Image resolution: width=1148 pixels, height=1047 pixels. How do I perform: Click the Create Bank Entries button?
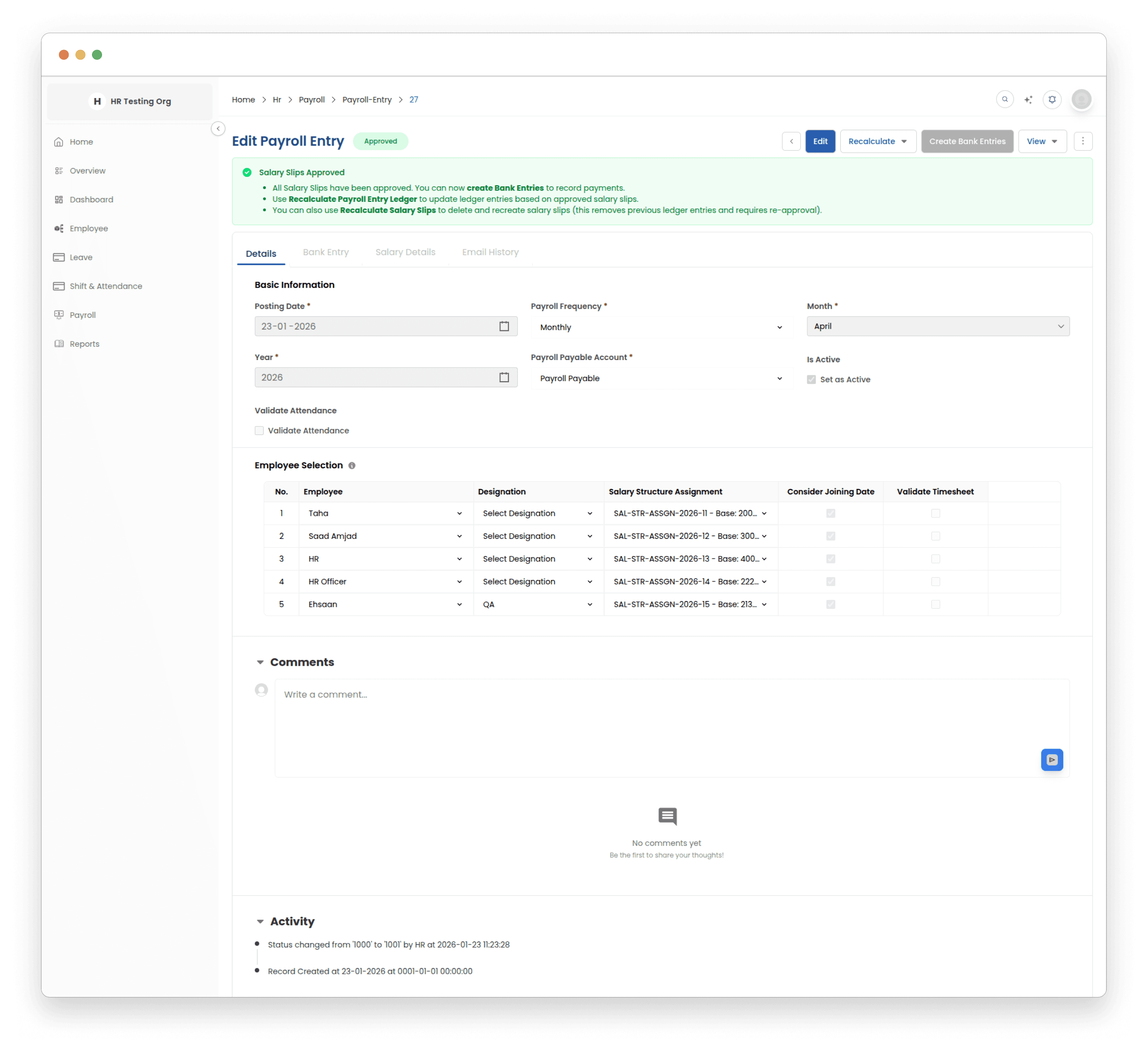coord(967,141)
